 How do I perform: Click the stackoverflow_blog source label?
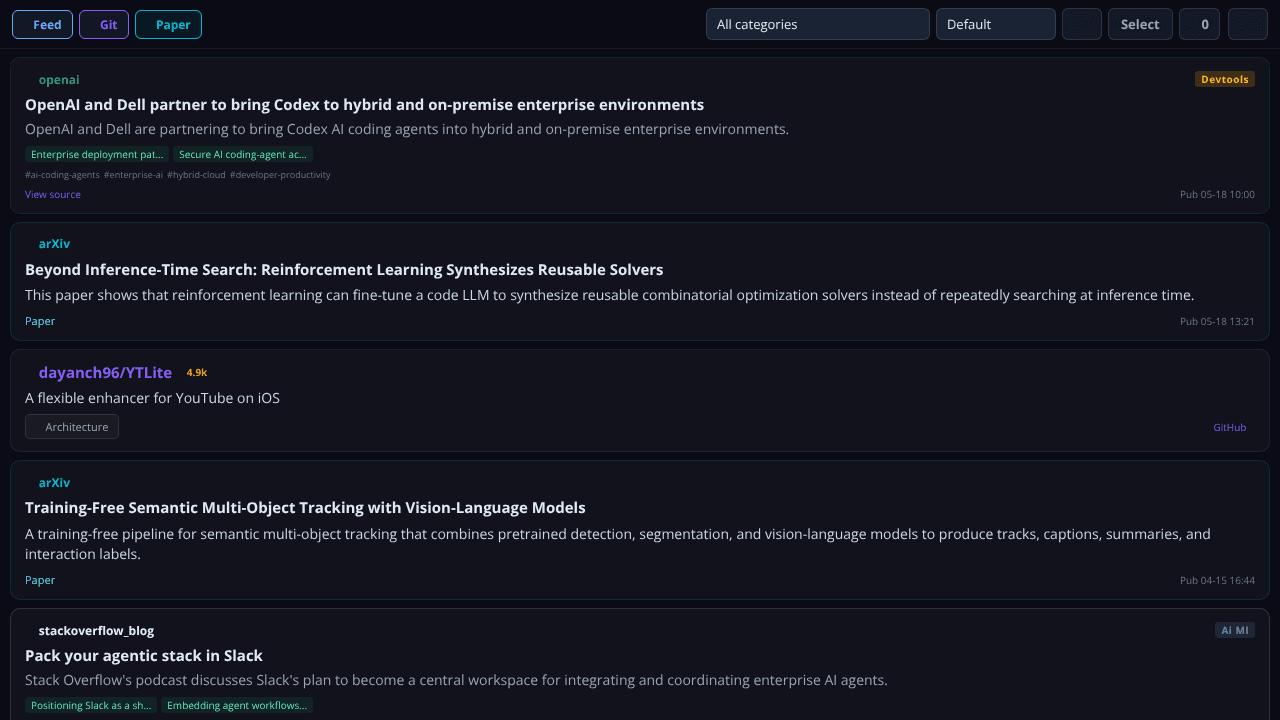click(96, 631)
